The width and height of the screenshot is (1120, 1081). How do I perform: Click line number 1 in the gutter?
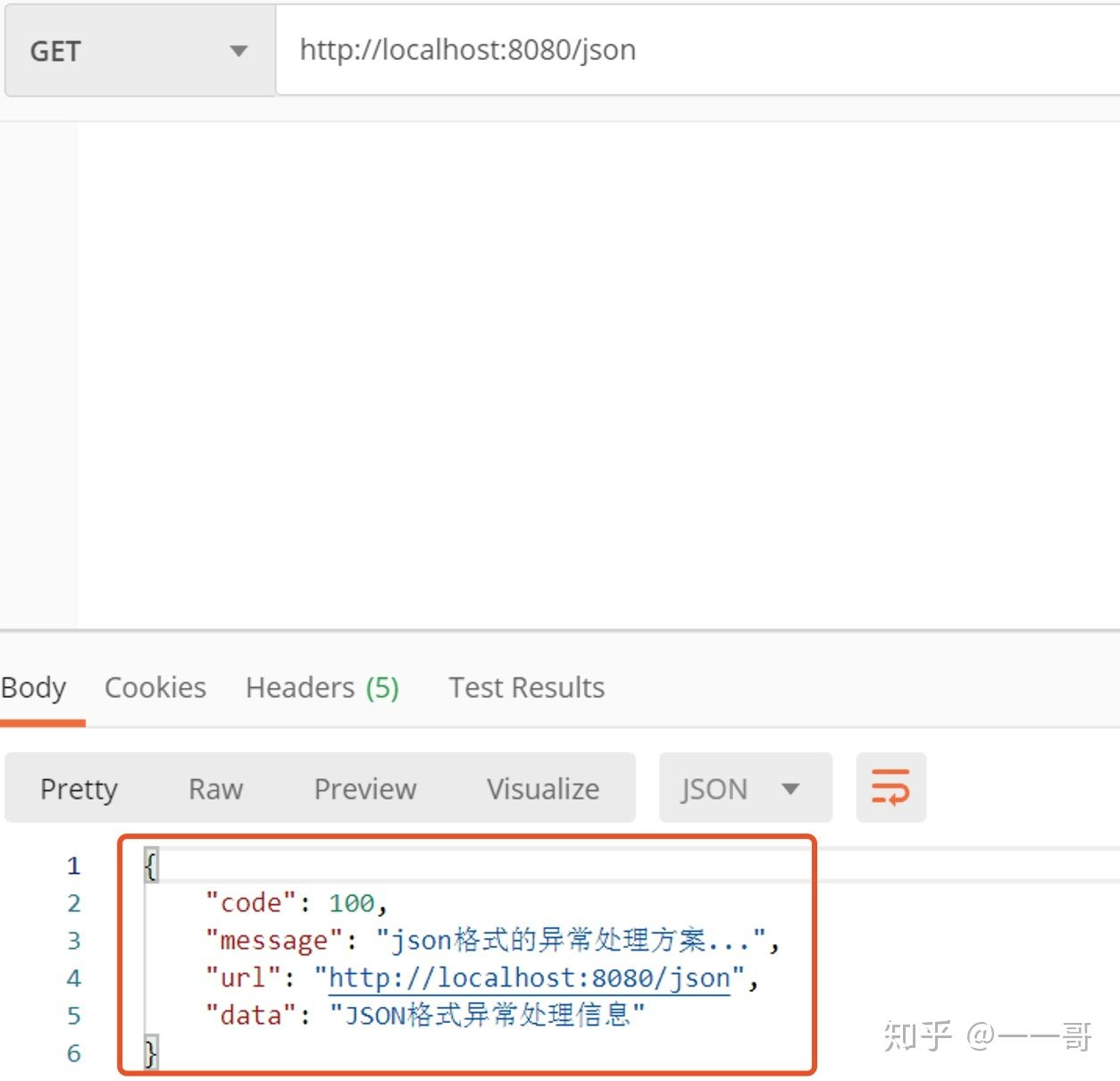click(x=73, y=866)
